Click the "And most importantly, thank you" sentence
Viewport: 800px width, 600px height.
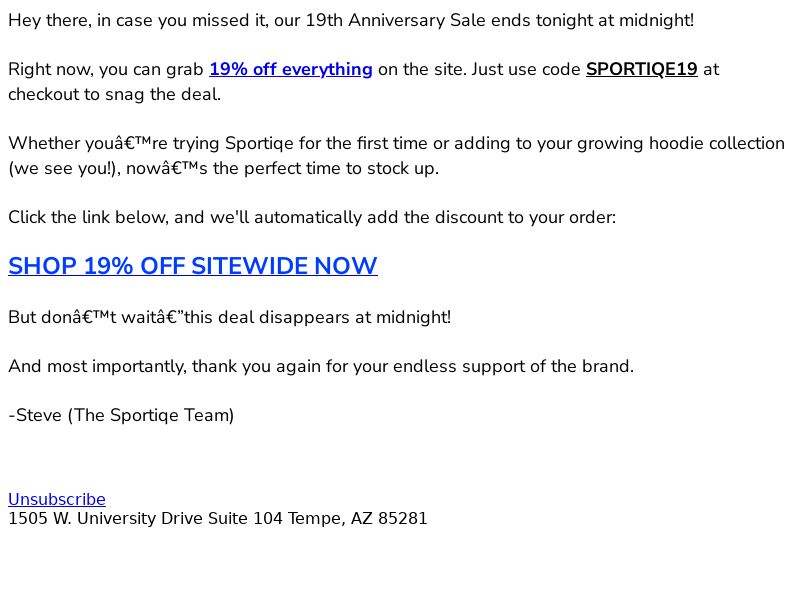tap(321, 366)
